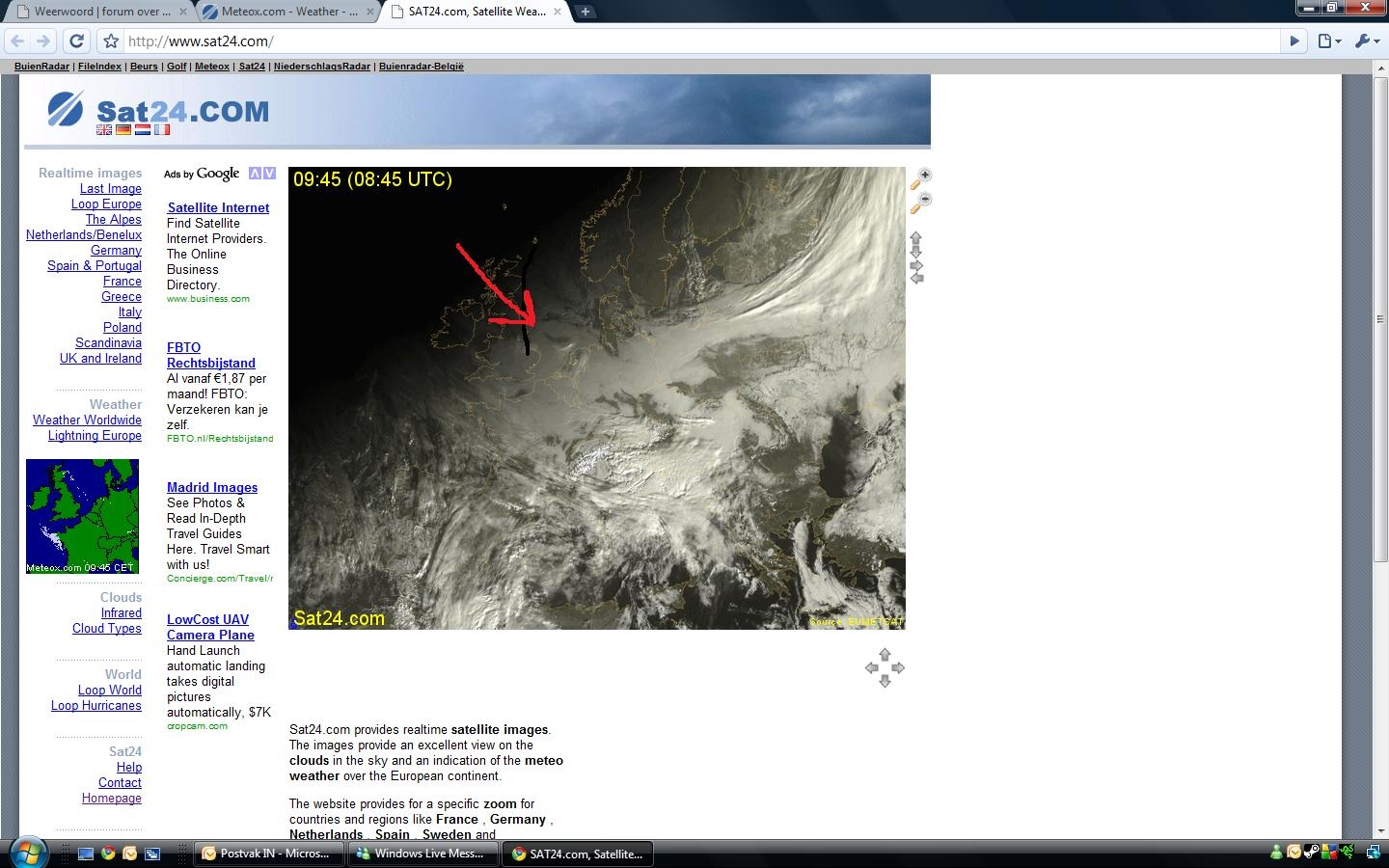This screenshot has height=868, width=1389.
Task: Close the Meteox.com tab
Action: pyautogui.click(x=370, y=12)
